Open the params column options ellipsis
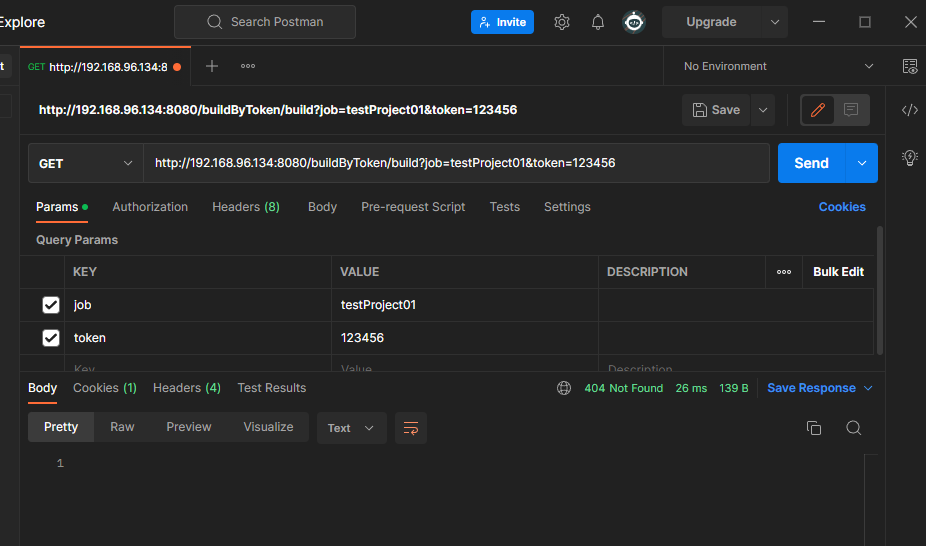Image resolution: width=926 pixels, height=546 pixels. coord(784,272)
